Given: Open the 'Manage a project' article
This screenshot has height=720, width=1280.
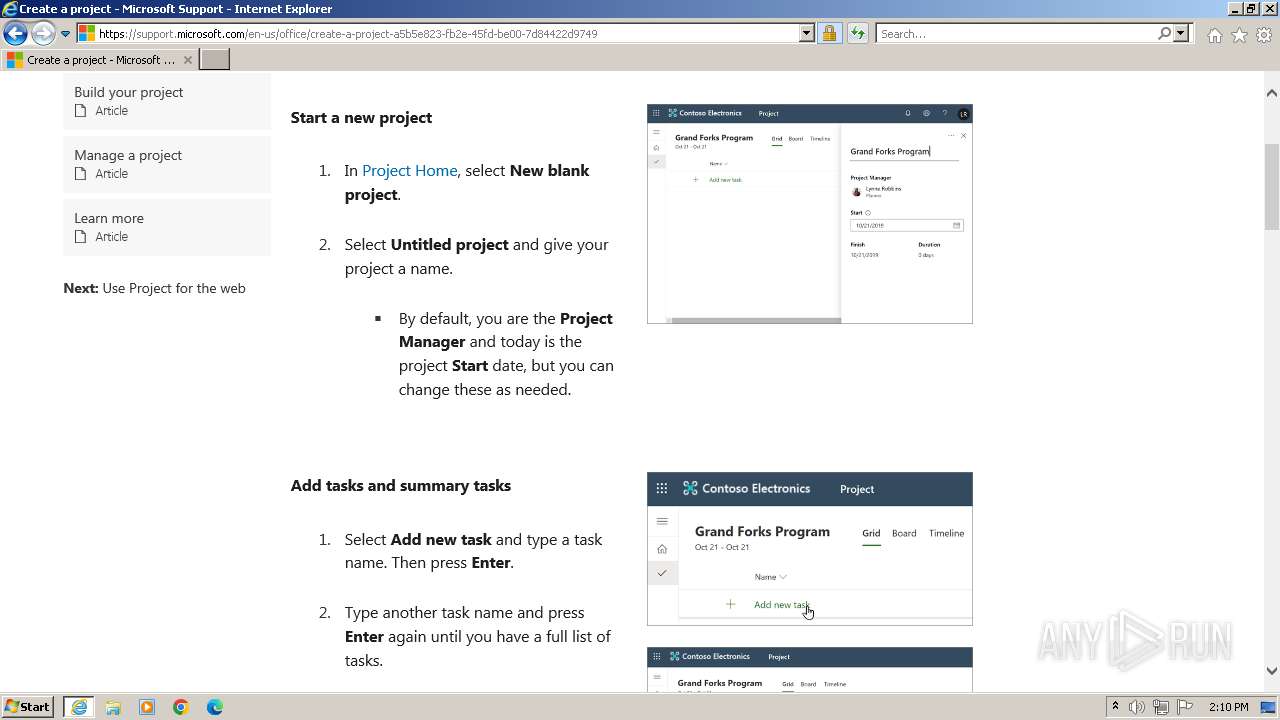Looking at the screenshot, I should click(x=167, y=163).
